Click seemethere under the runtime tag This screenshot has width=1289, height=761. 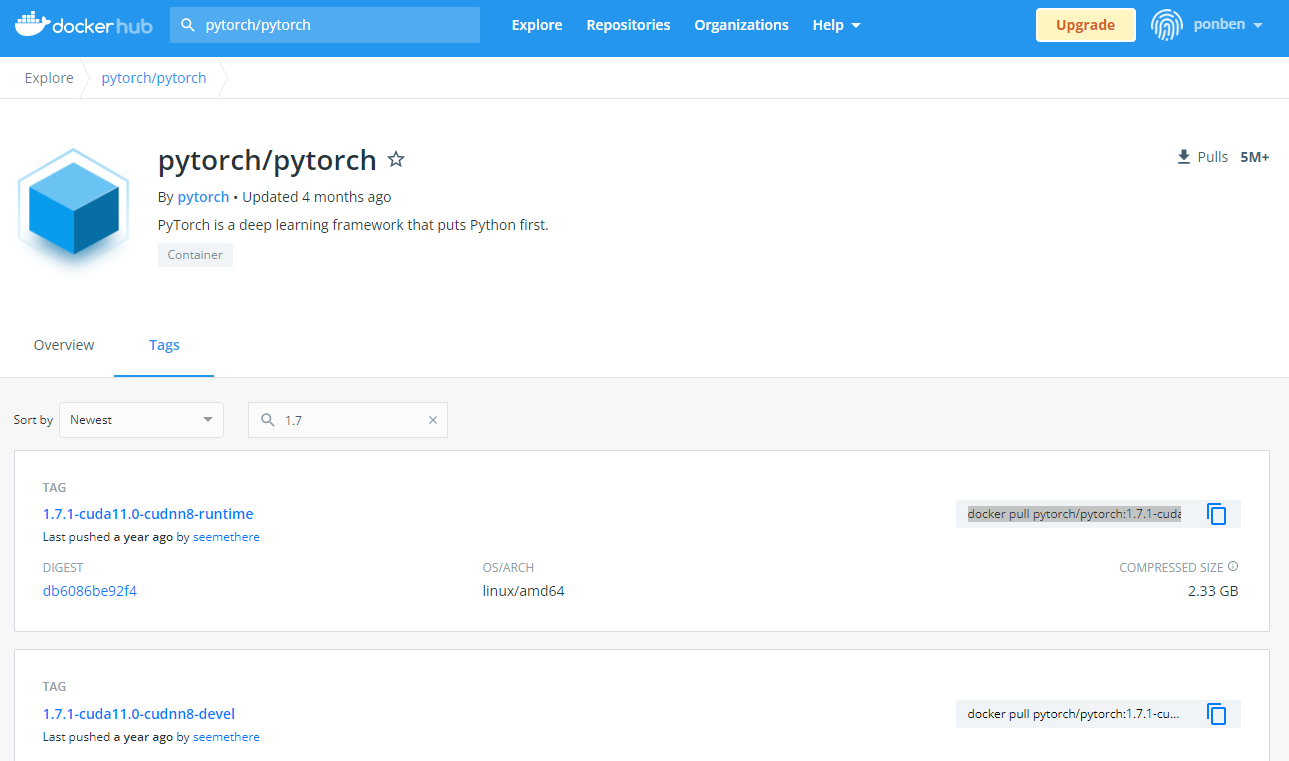(x=226, y=537)
